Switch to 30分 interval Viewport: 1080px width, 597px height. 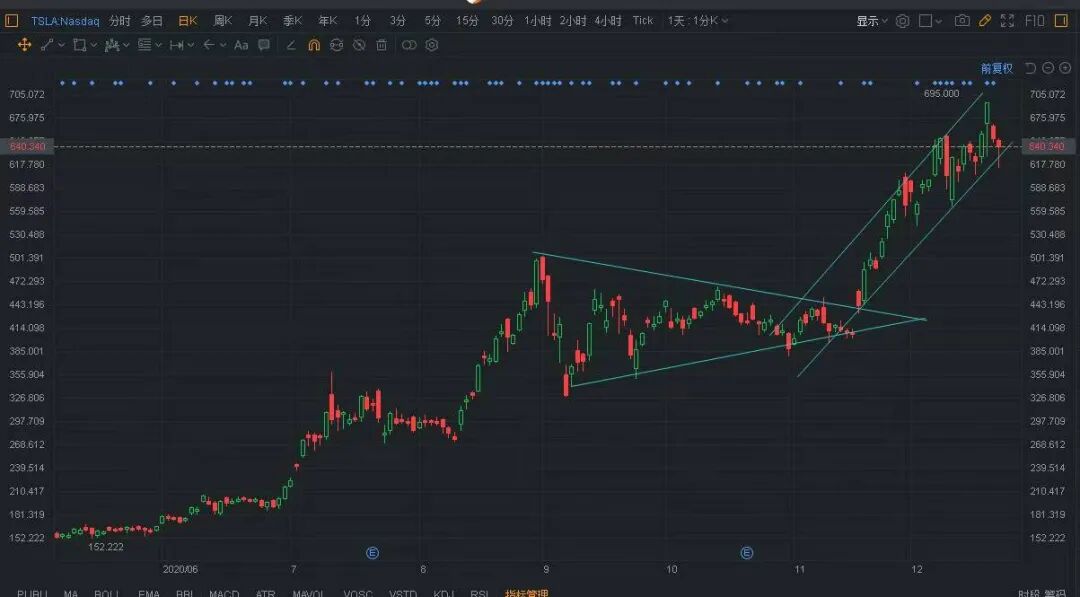pyautogui.click(x=502, y=21)
